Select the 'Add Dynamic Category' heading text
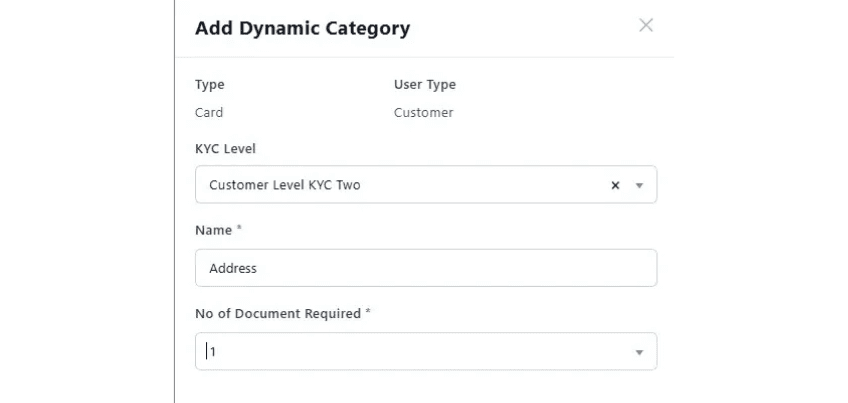 tap(302, 28)
